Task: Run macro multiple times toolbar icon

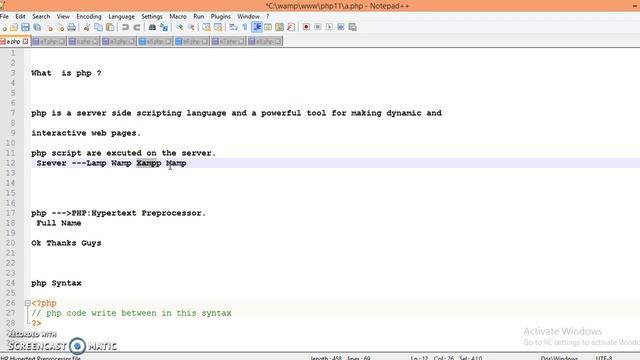Action: (x=341, y=27)
